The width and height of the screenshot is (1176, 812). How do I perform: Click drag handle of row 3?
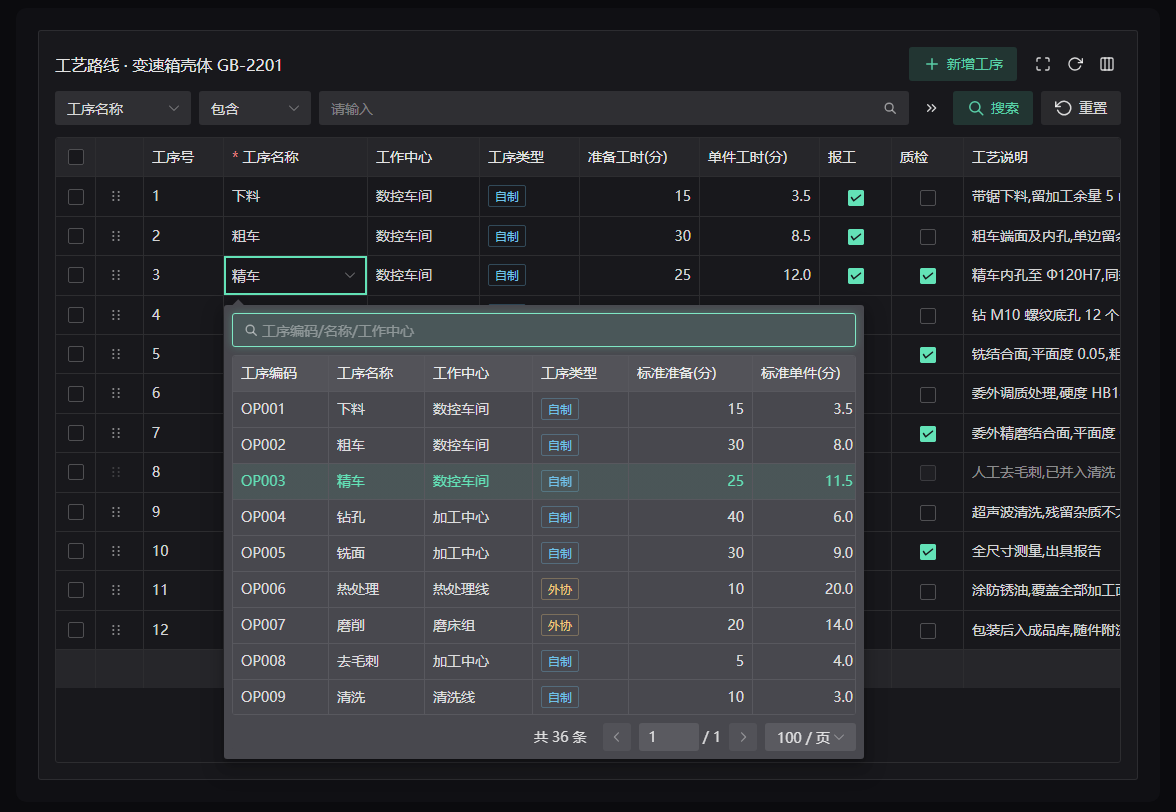pos(116,275)
